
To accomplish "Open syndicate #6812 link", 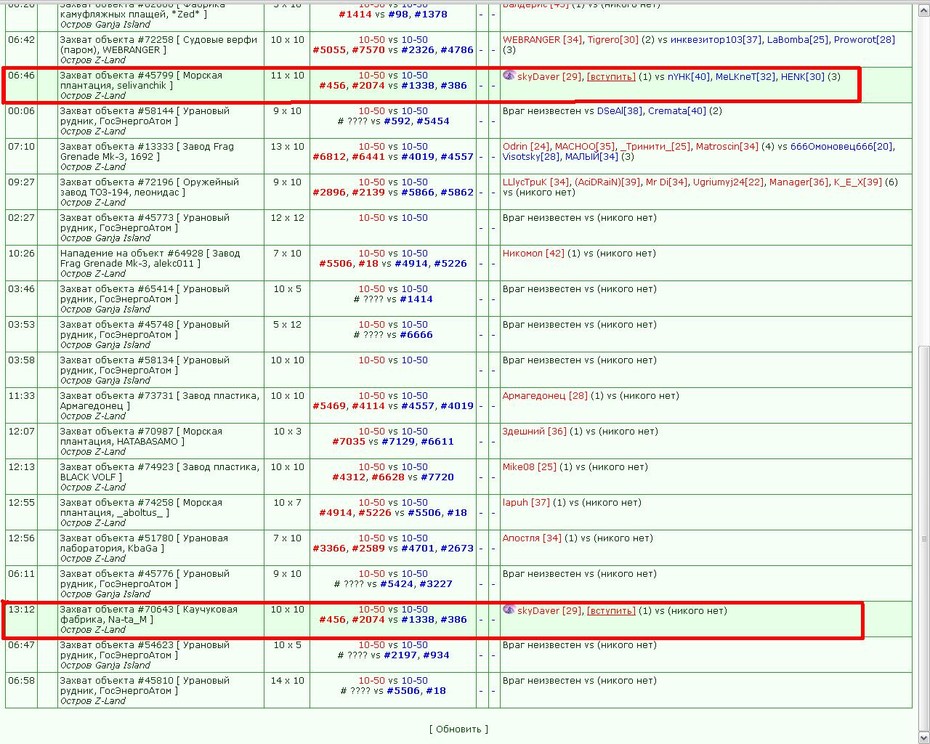I will point(329,157).
